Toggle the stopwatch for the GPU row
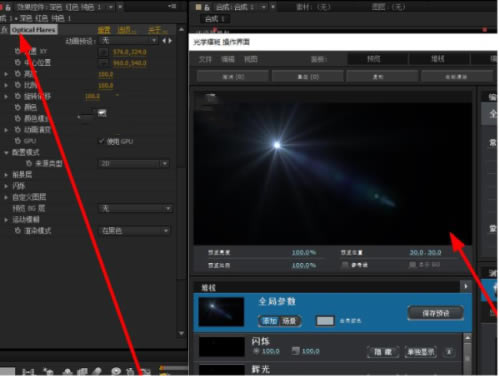Image resolution: width=500 pixels, height=378 pixels. pos(18,141)
